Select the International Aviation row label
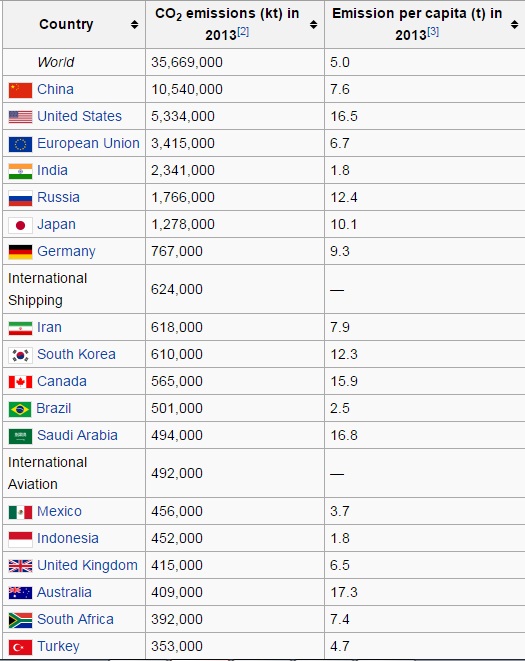 click(x=47, y=473)
